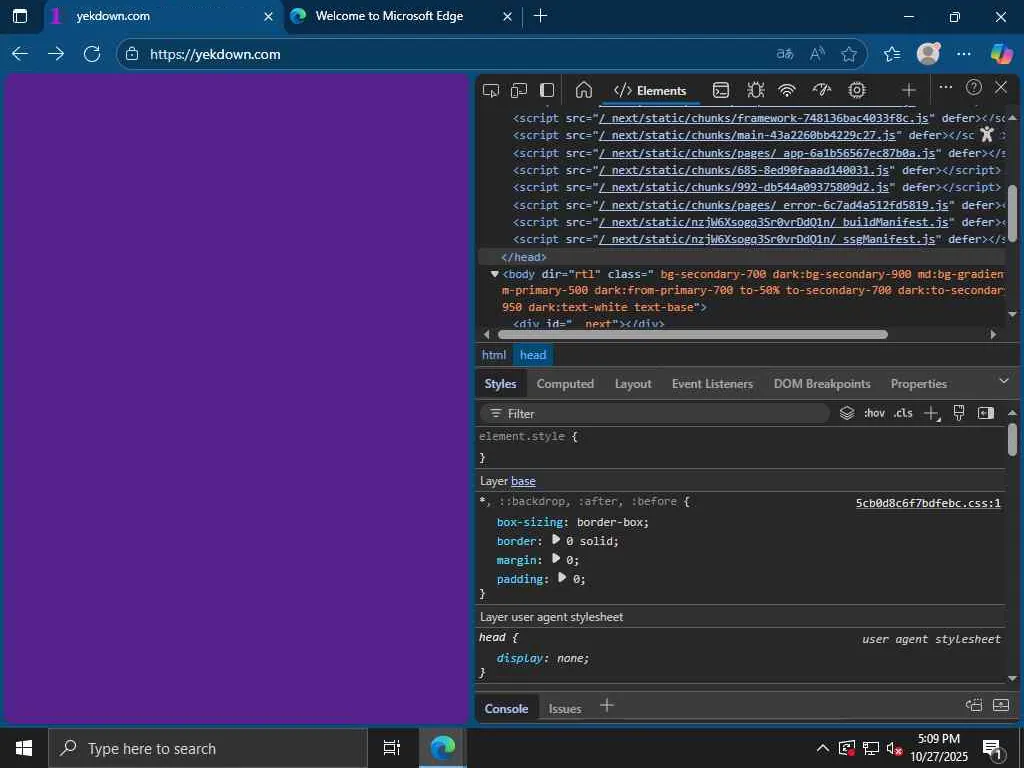Expand the margin shorthand property
The image size is (1024, 768).
pos(556,559)
